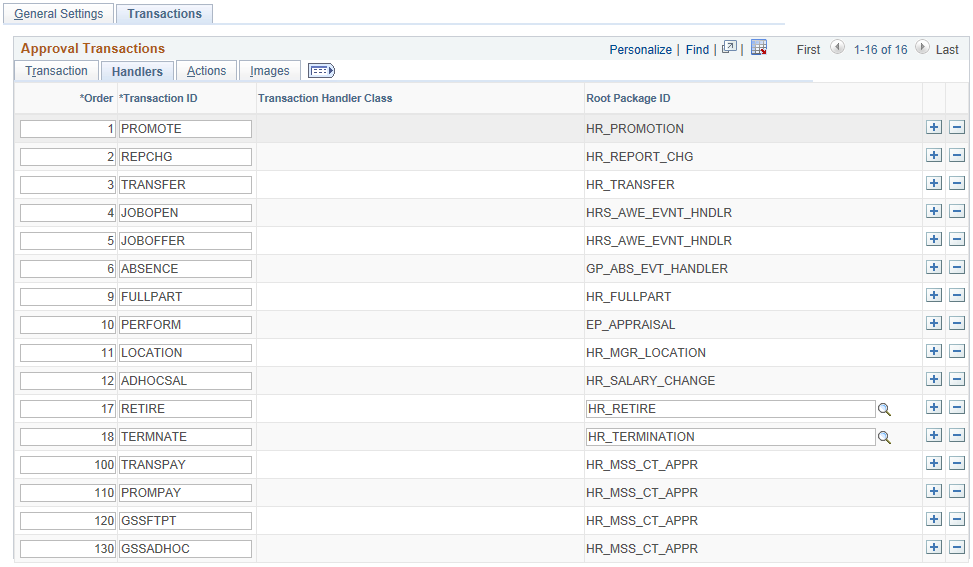Select the HR_MGR_LOCATION root package text

(646, 353)
